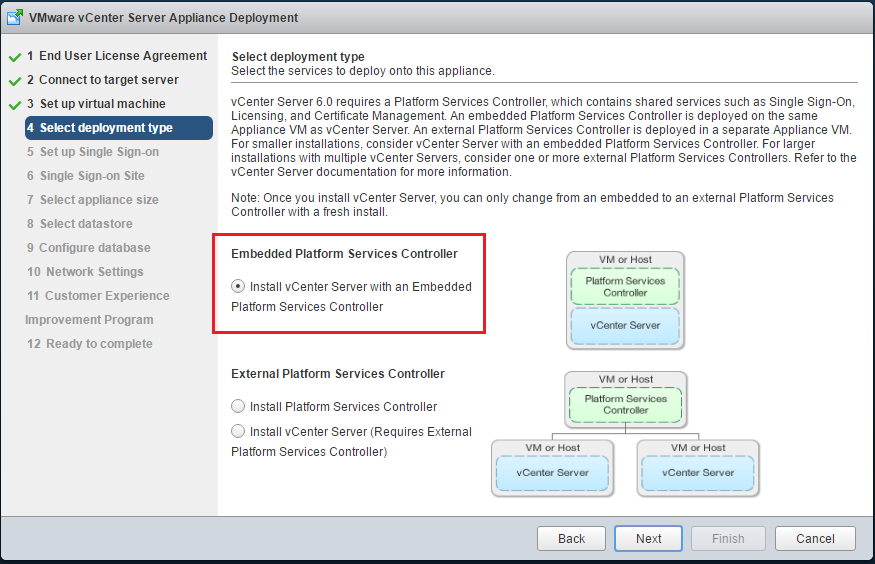Click step 5 Set up Single Sign-on
Image resolution: width=875 pixels, height=564 pixels.
(99, 152)
